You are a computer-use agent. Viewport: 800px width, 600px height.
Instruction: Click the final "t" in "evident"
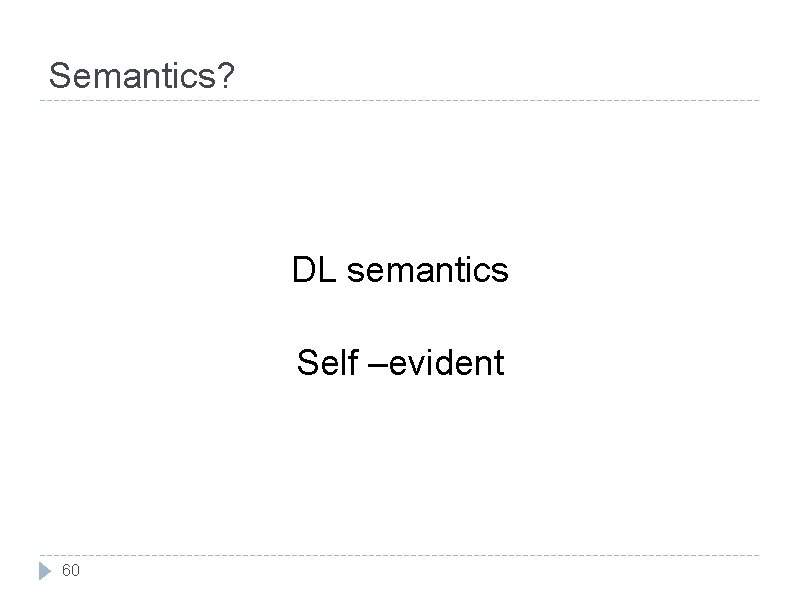pos(499,362)
